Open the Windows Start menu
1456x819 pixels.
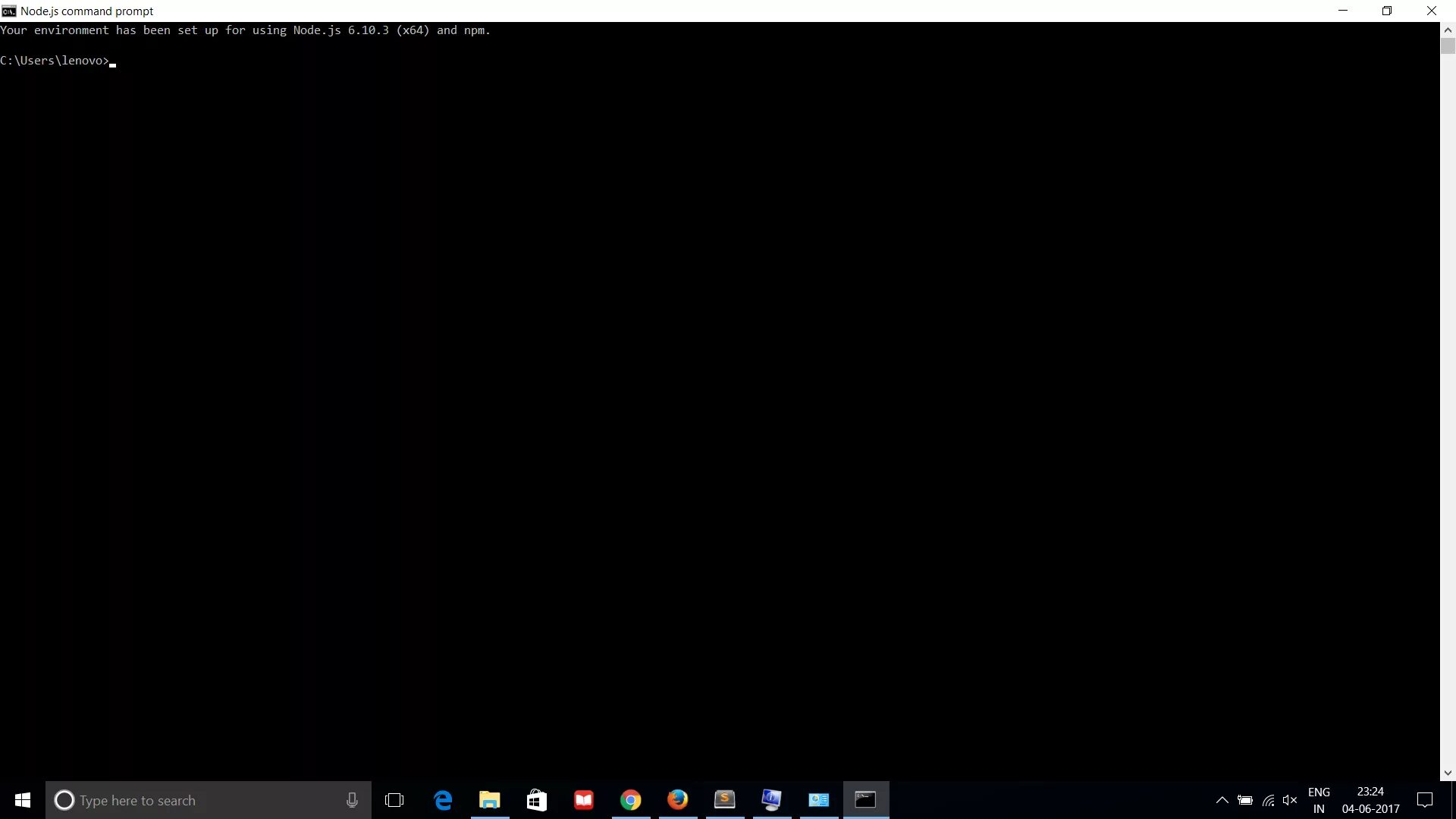(x=23, y=800)
